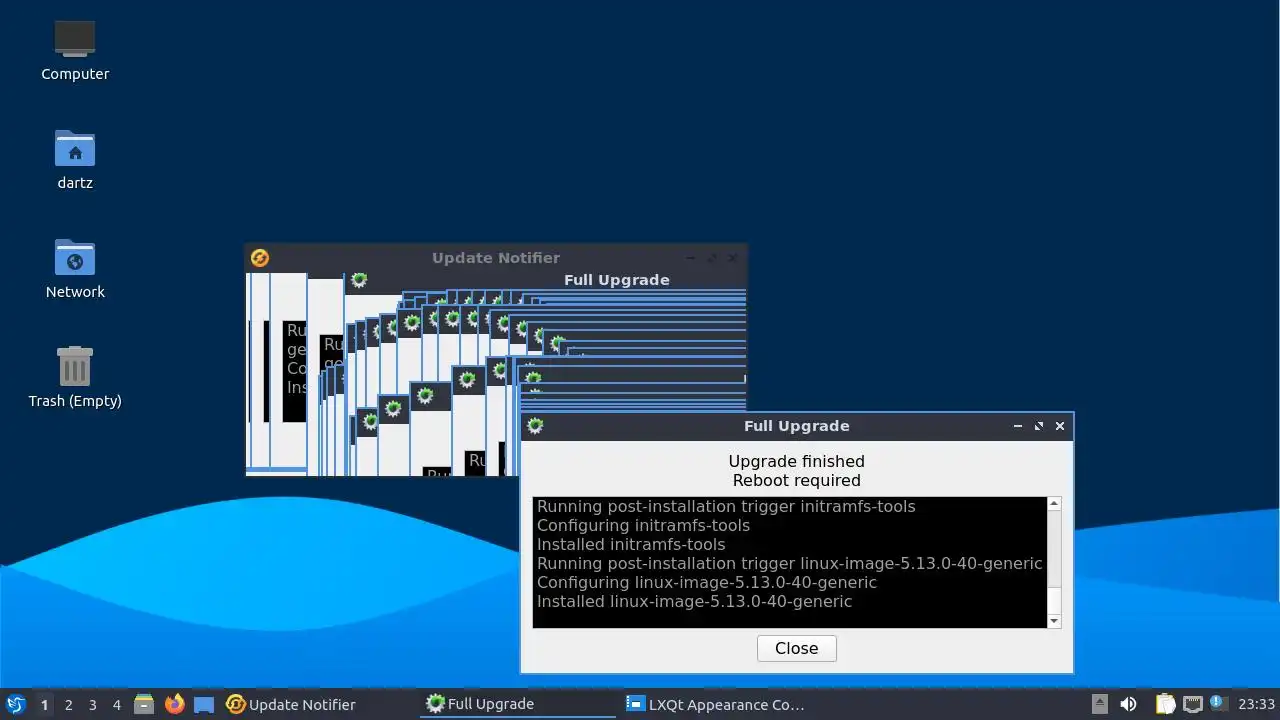Viewport: 1280px width, 720px height.
Task: Click the Close button in Full Upgrade dialog
Action: [796, 648]
